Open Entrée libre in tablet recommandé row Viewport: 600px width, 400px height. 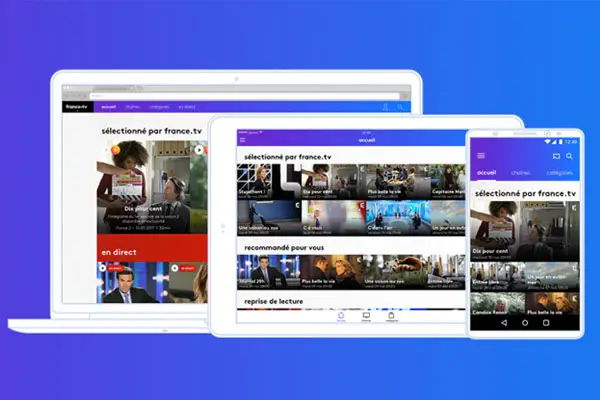446,272
